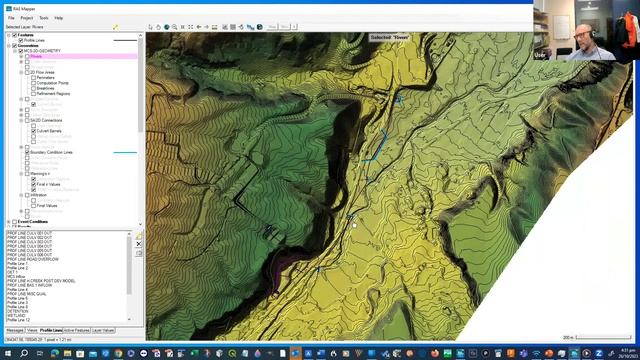Click the profile line blue toolbar icon

(250, 27)
